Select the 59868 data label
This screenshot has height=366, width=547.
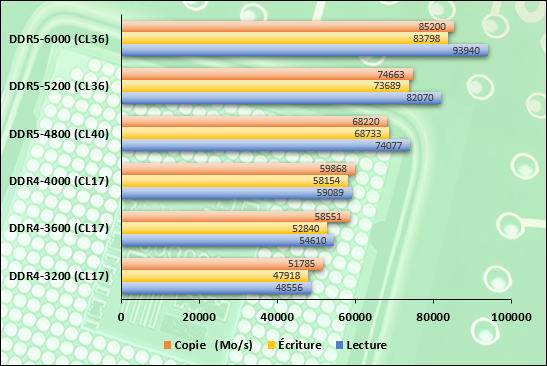[334, 169]
